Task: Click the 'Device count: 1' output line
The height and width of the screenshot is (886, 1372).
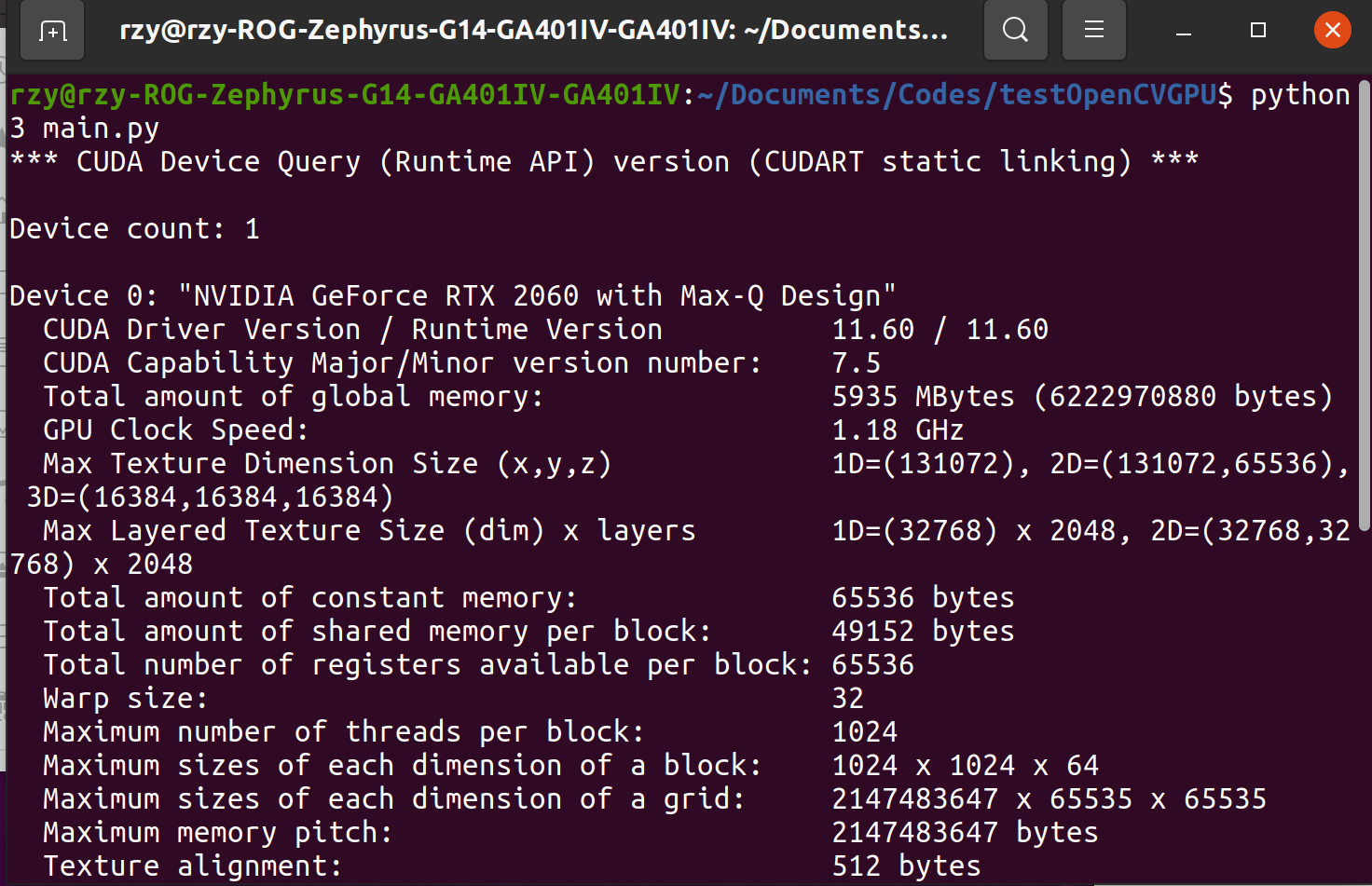Action: (134, 229)
